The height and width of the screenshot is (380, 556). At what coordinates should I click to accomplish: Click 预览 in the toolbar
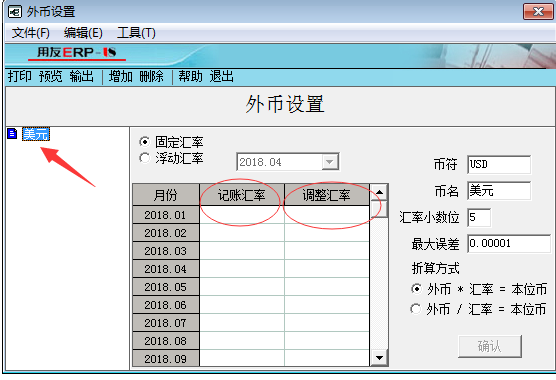point(51,77)
